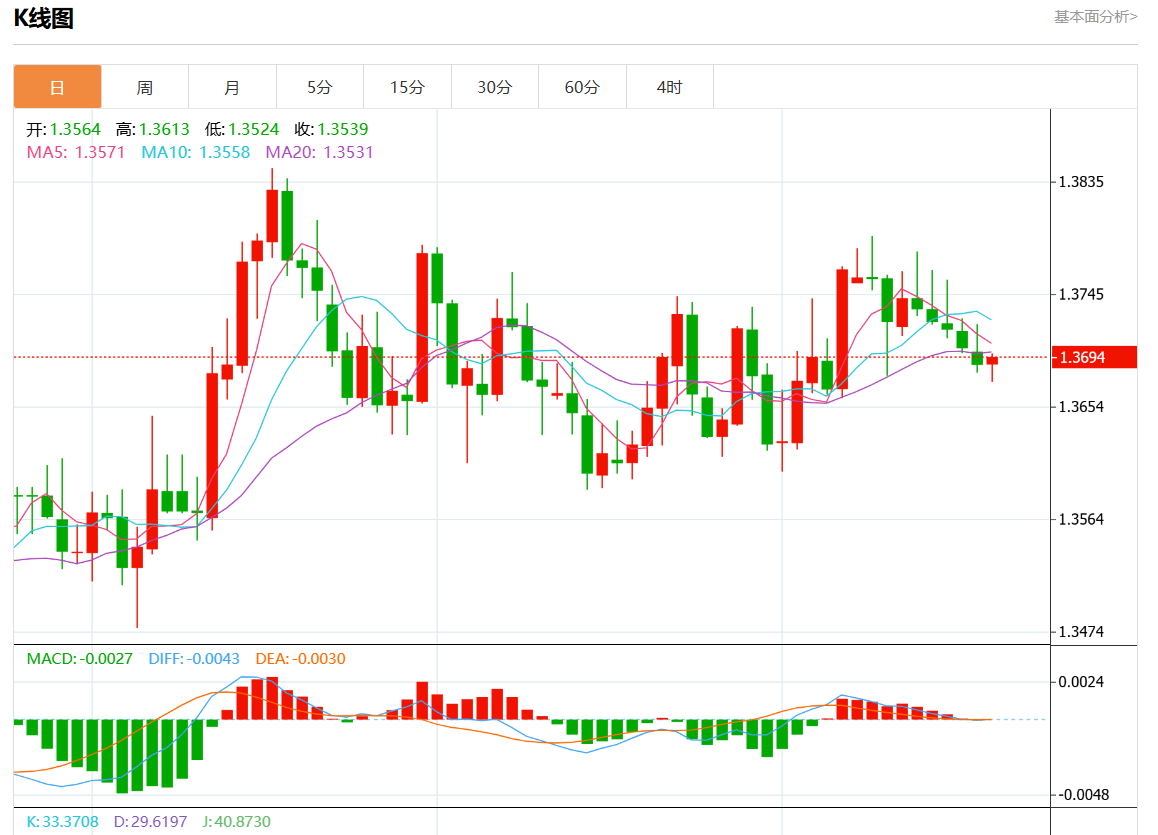
Task: Click the last red candlestick on the chart
Action: click(x=992, y=361)
